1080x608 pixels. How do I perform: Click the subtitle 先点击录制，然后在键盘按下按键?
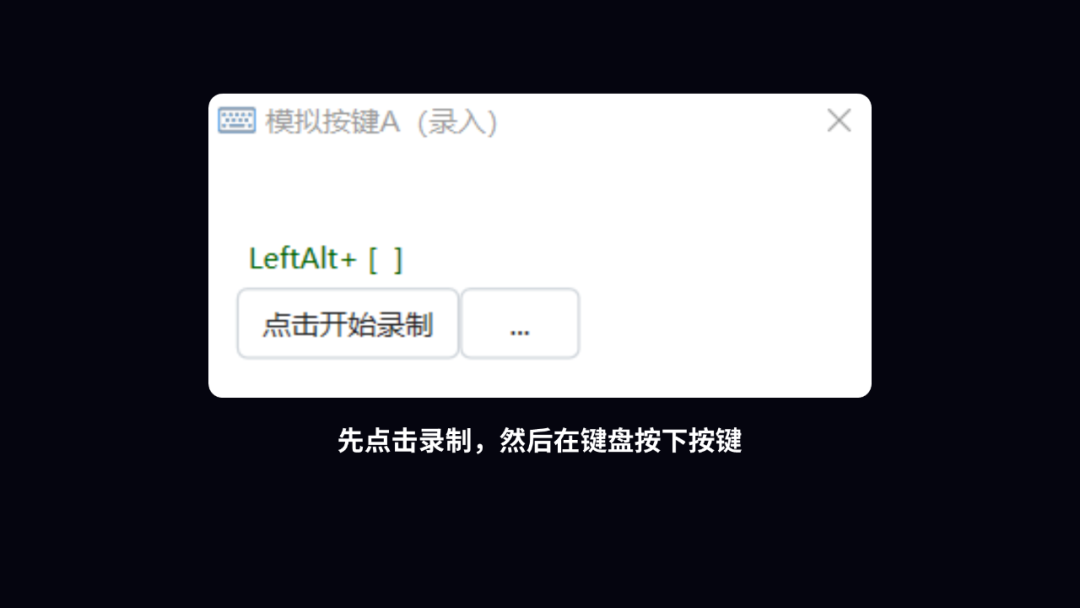tap(539, 441)
